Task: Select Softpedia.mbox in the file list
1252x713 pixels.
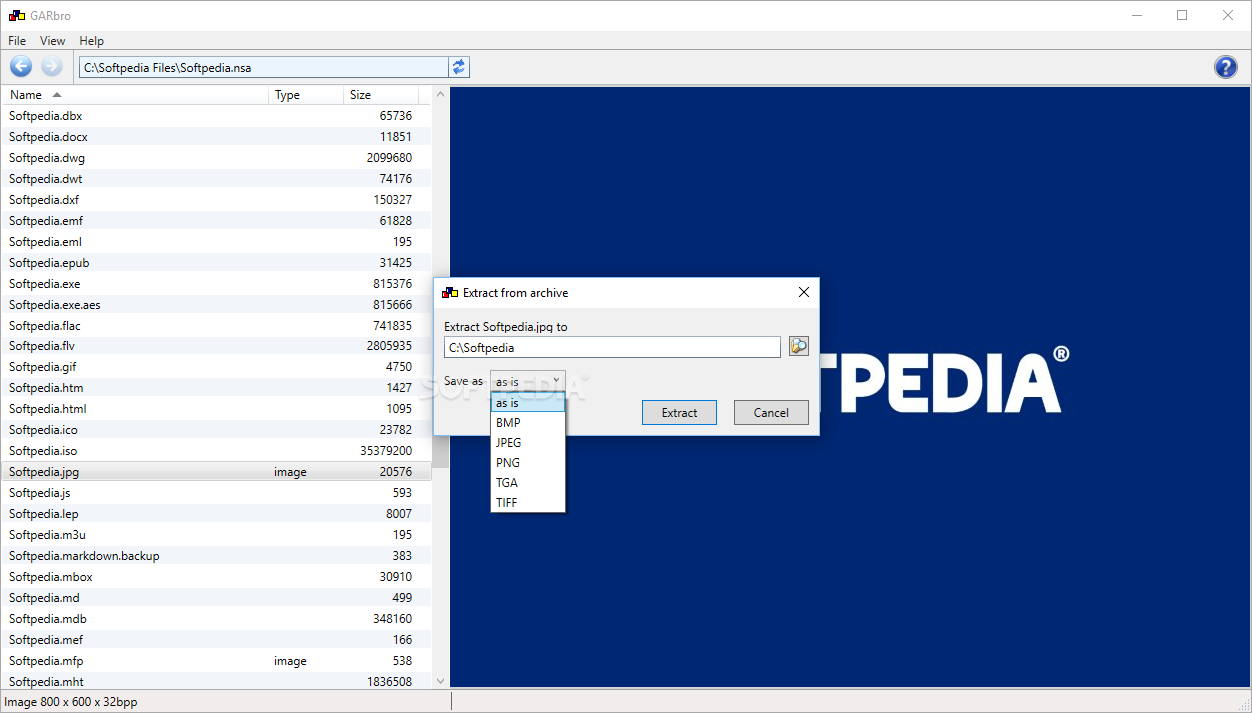Action: (x=217, y=577)
